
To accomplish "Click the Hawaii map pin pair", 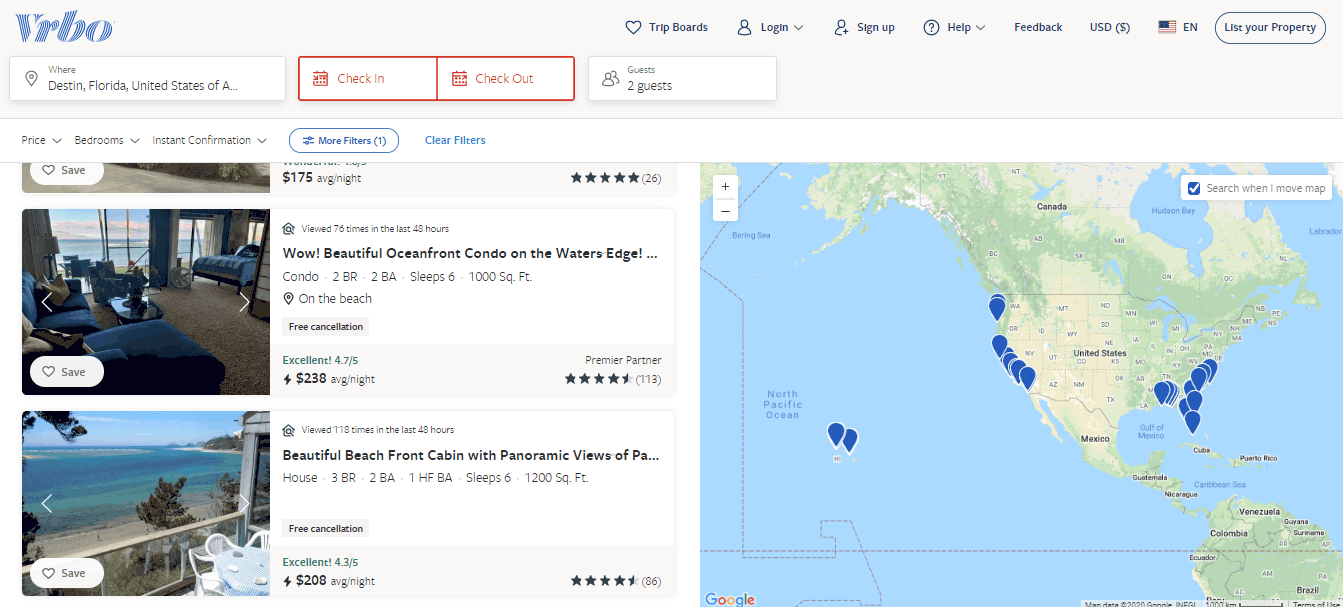I will (843, 436).
